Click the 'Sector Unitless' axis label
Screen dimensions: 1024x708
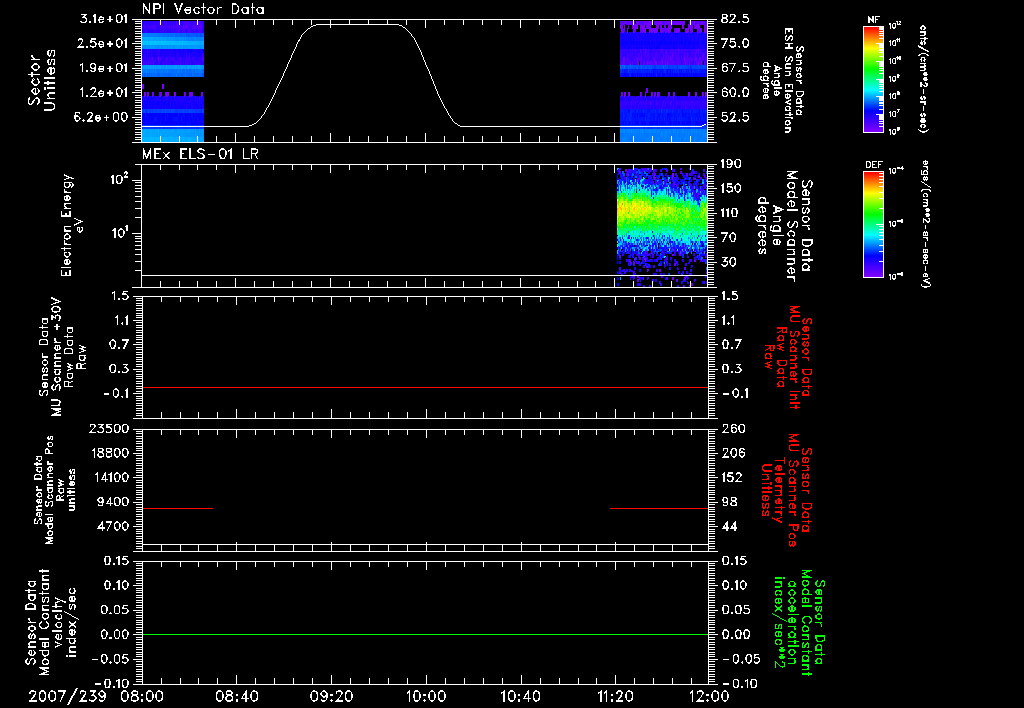click(x=42, y=80)
